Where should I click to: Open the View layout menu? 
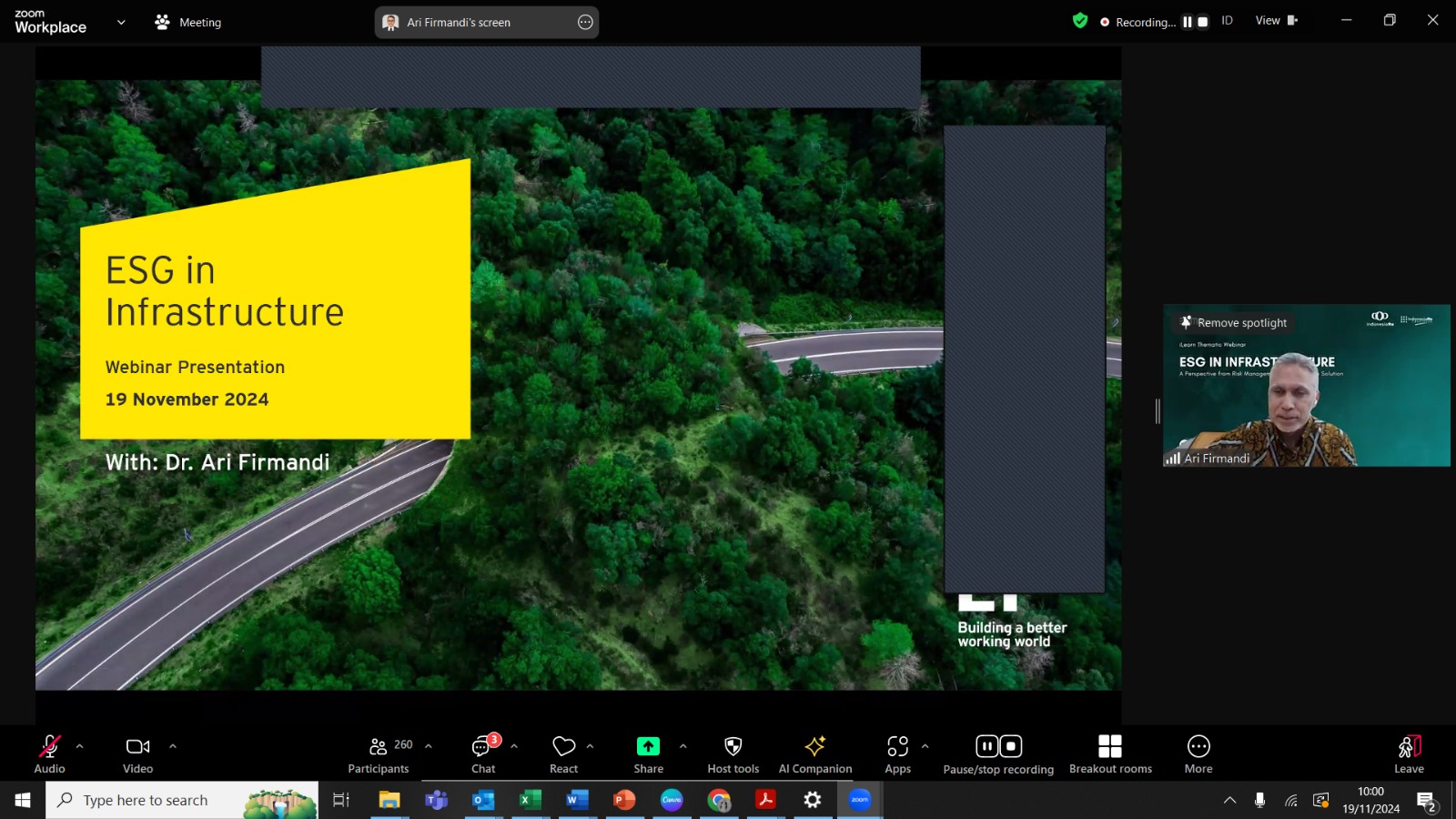tap(1276, 21)
